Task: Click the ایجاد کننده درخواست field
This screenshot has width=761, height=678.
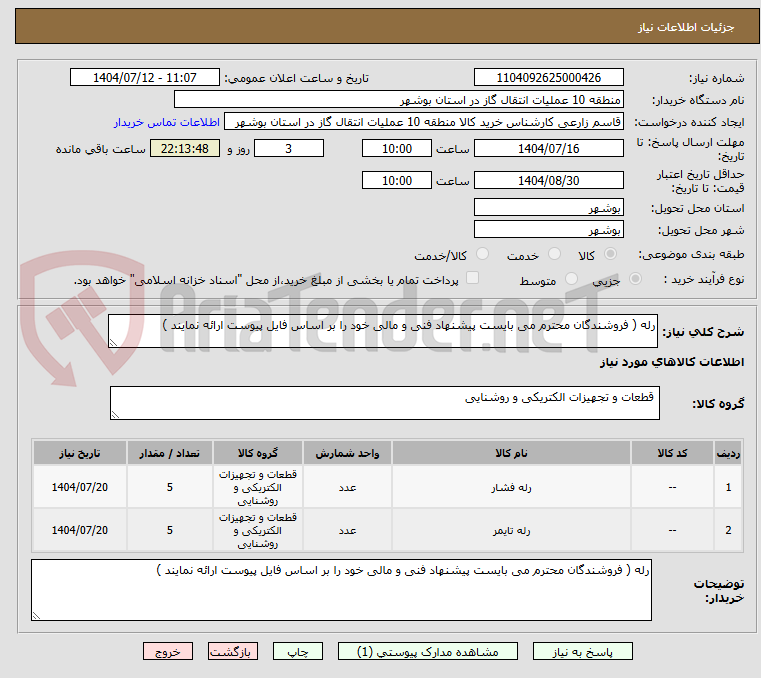Action: coord(424,122)
